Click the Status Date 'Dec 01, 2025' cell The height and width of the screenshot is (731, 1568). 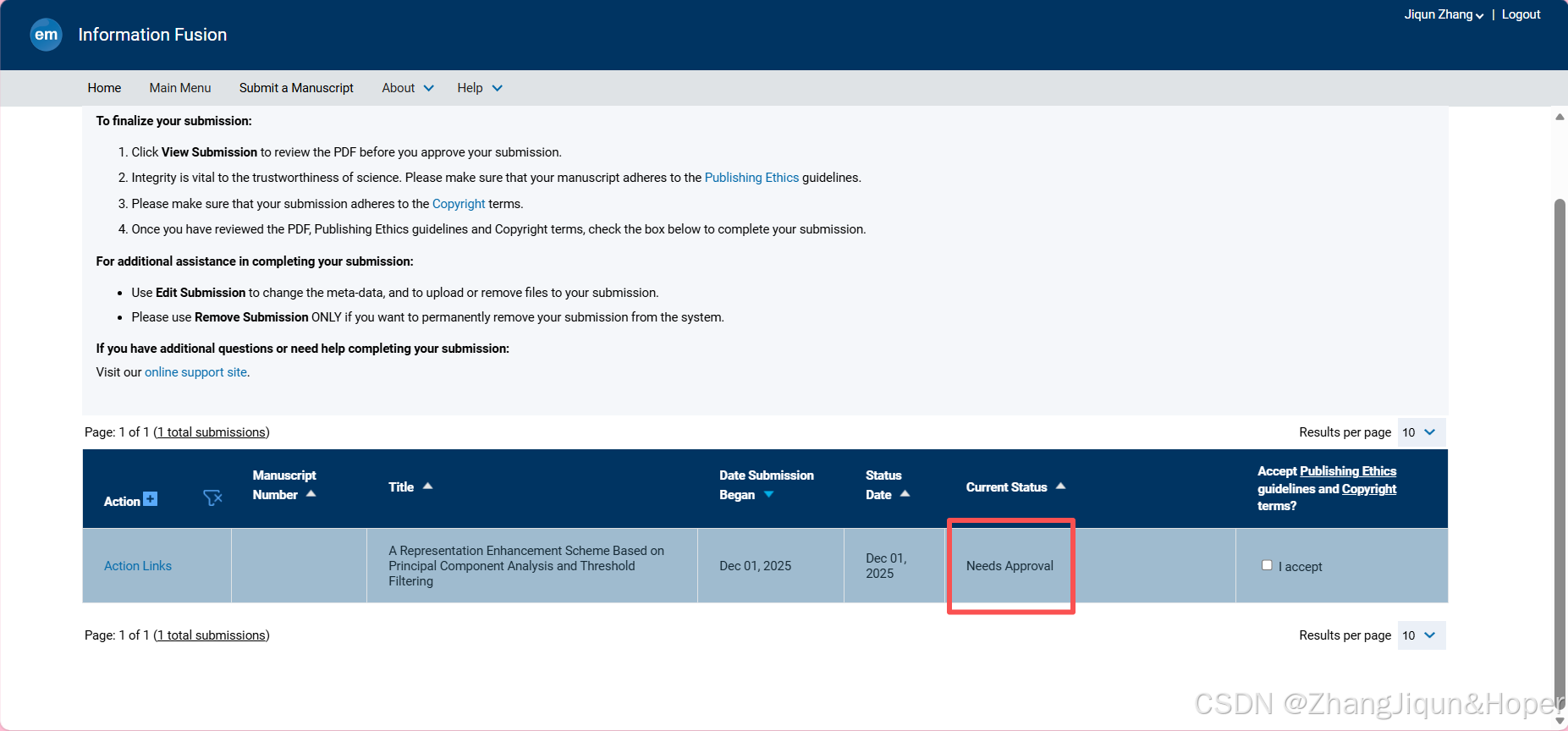(x=886, y=566)
